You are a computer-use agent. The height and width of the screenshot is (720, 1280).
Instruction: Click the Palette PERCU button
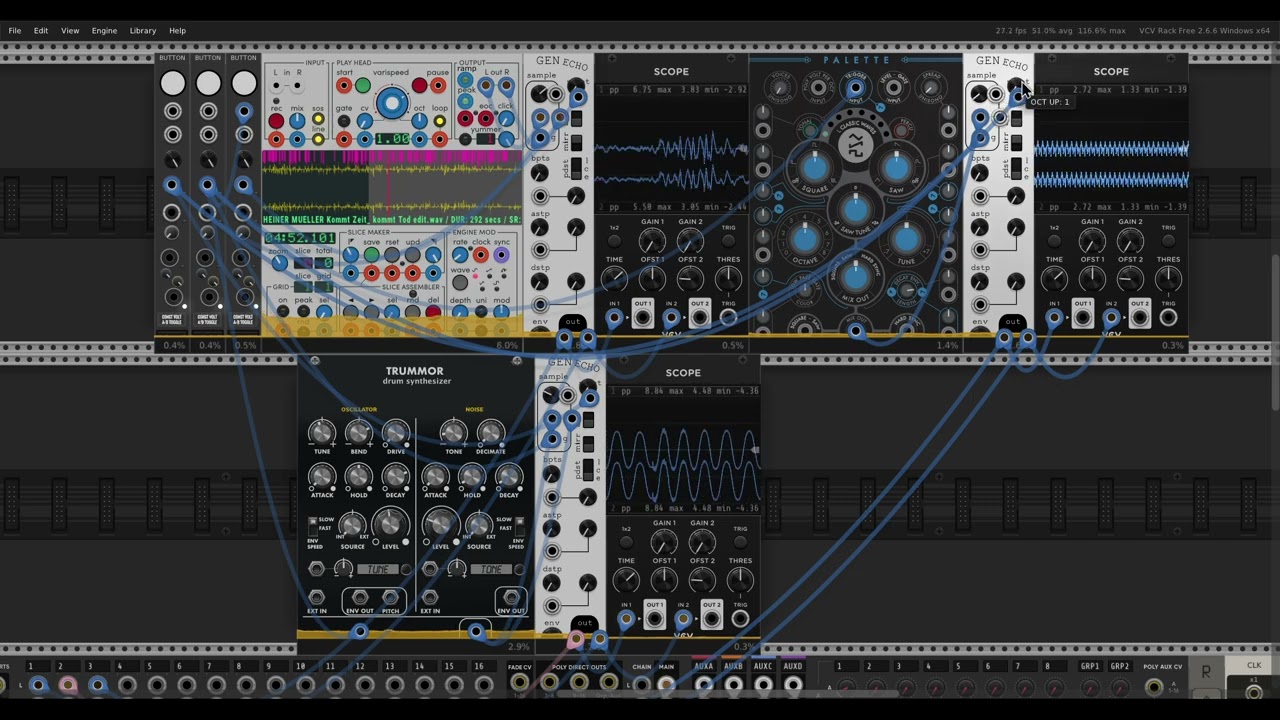click(x=902, y=130)
